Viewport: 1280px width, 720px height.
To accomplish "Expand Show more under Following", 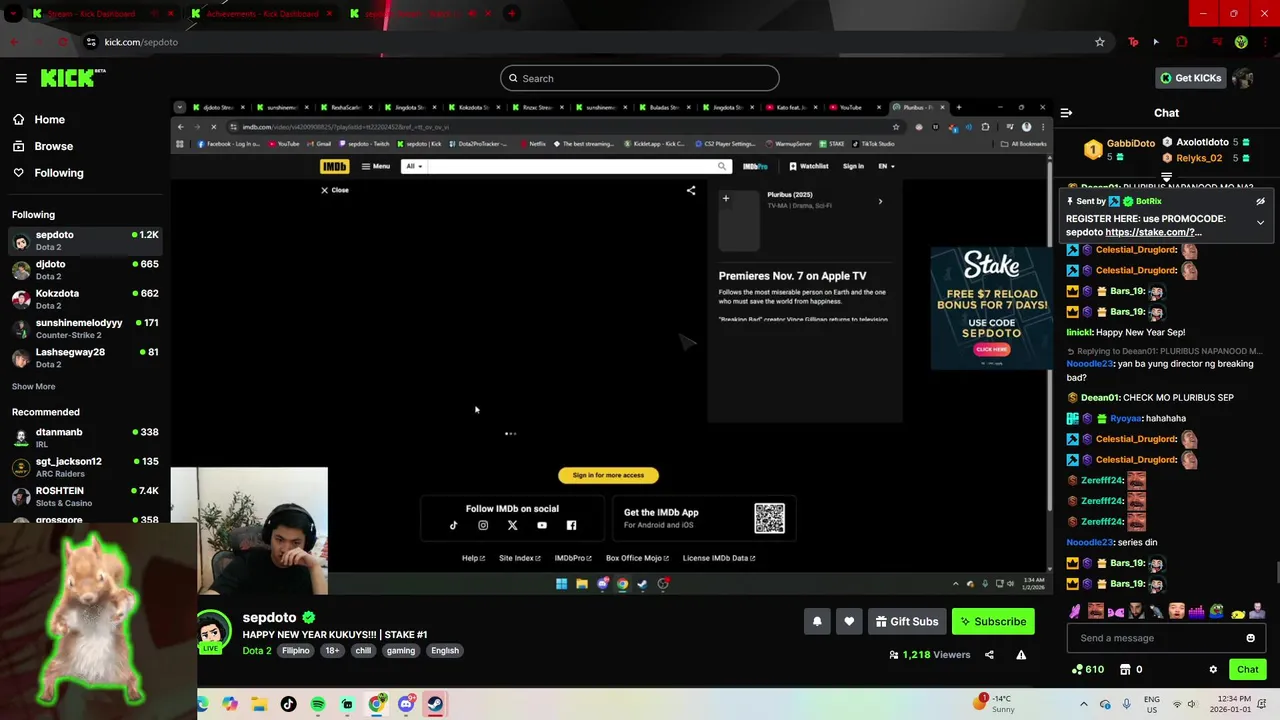I will pos(33,386).
